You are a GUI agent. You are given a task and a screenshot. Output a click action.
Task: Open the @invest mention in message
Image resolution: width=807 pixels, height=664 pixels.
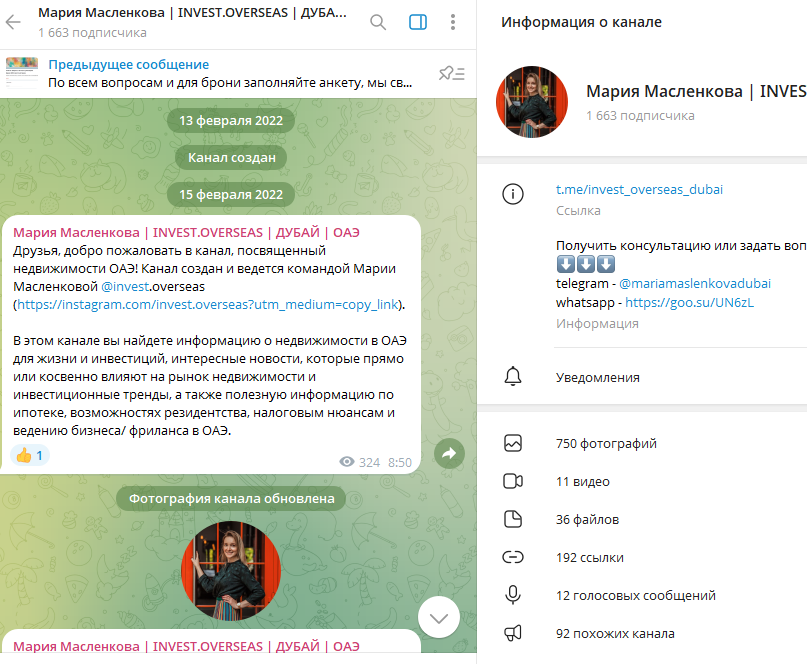point(125,287)
